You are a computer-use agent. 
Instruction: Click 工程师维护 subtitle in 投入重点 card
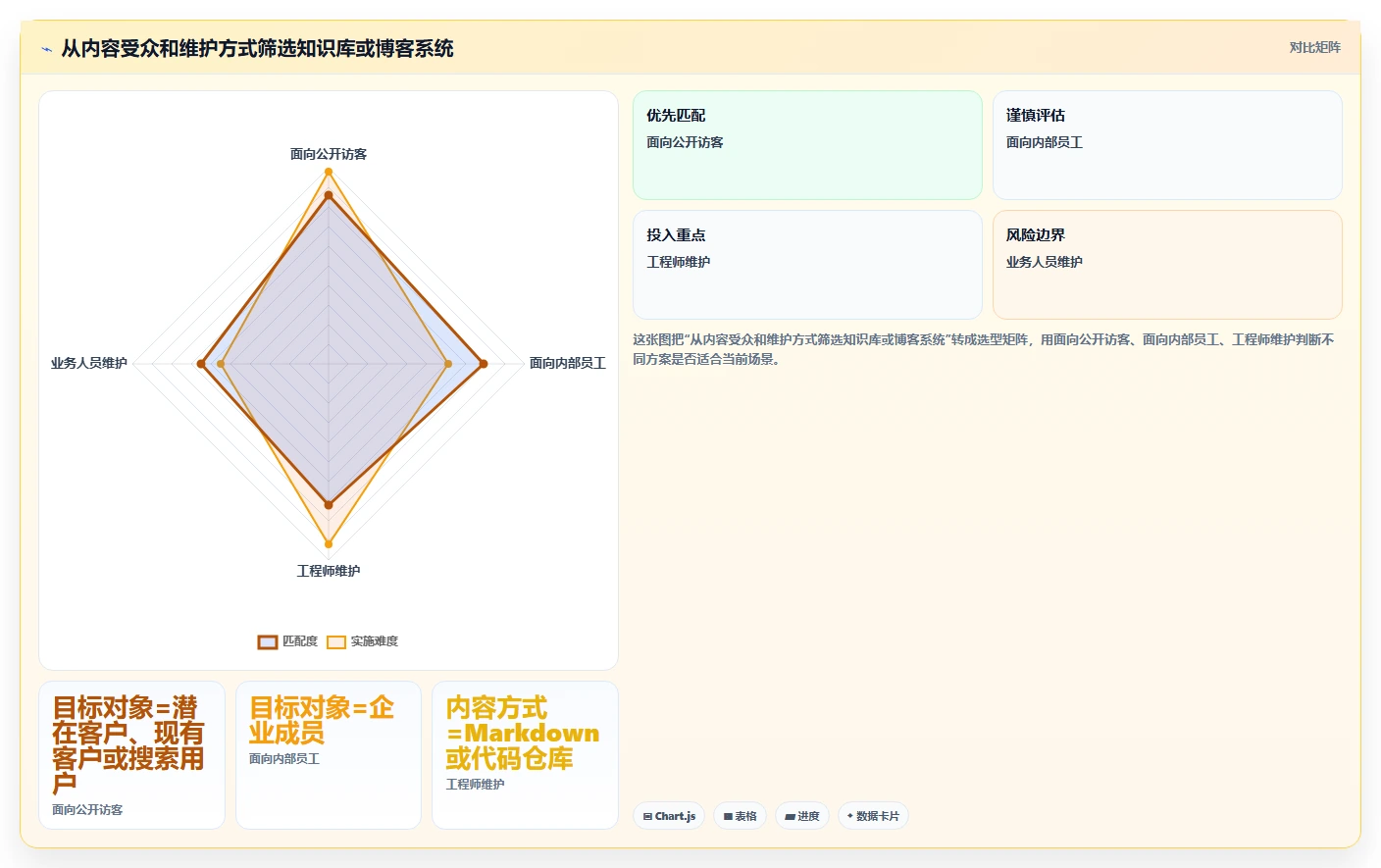click(678, 262)
